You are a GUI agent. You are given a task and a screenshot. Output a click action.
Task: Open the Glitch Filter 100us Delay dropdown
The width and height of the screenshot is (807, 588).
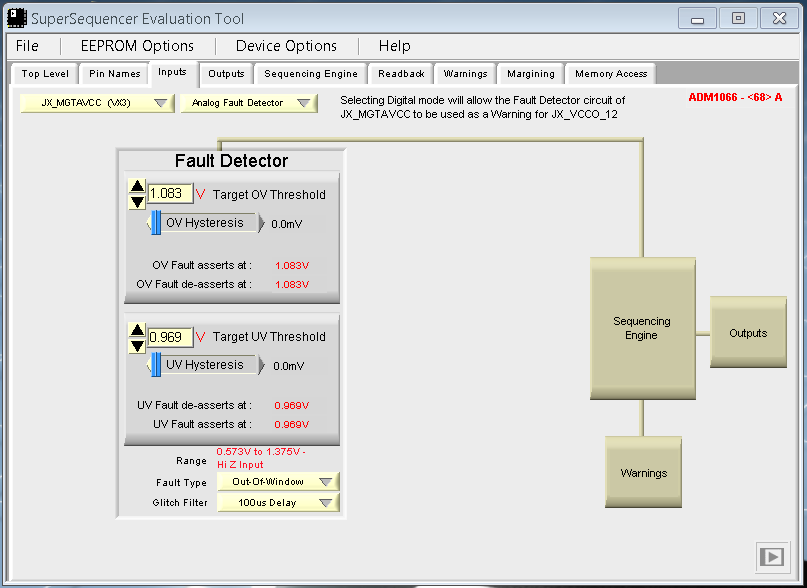tap(278, 503)
